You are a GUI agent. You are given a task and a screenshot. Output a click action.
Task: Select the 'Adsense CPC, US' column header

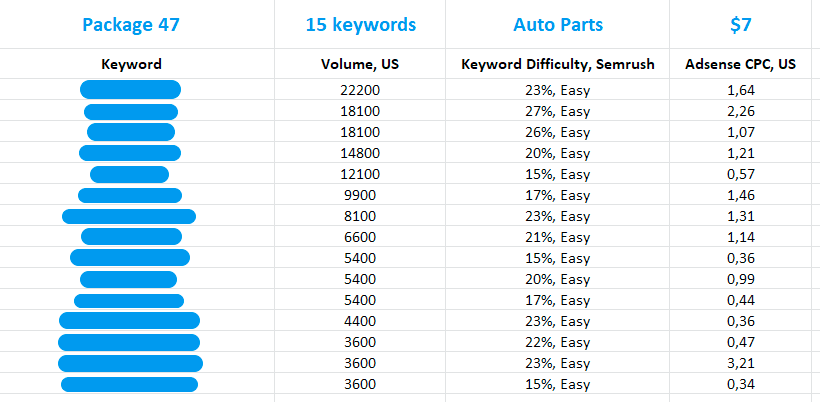coord(741,65)
